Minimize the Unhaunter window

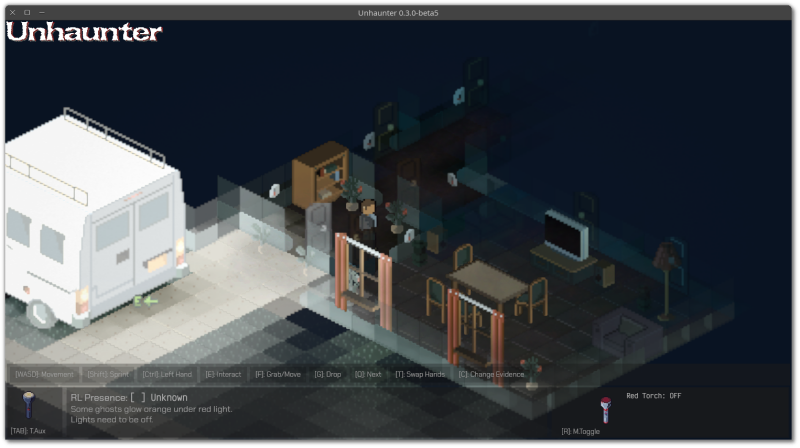(42, 12)
